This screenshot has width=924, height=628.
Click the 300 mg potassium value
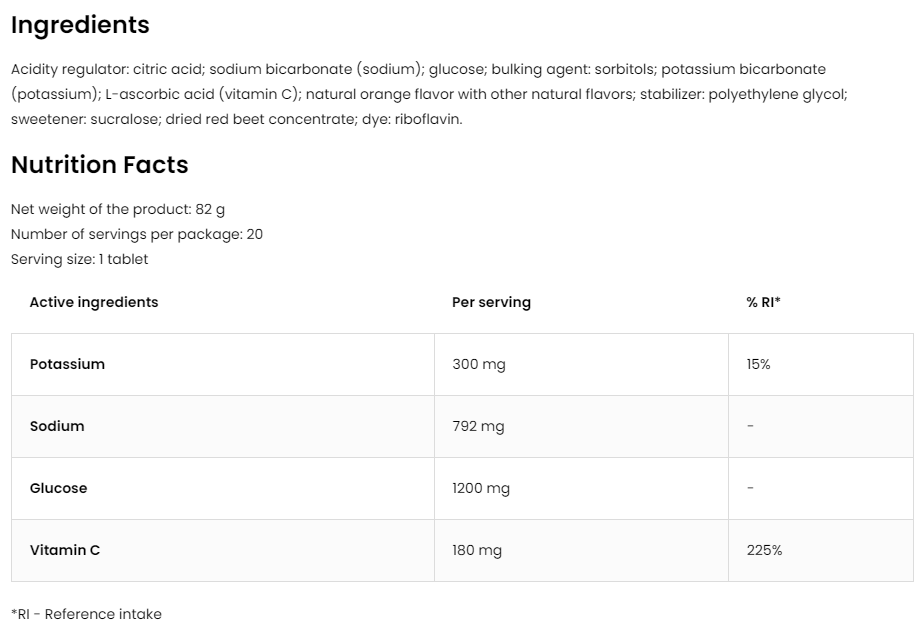479,364
